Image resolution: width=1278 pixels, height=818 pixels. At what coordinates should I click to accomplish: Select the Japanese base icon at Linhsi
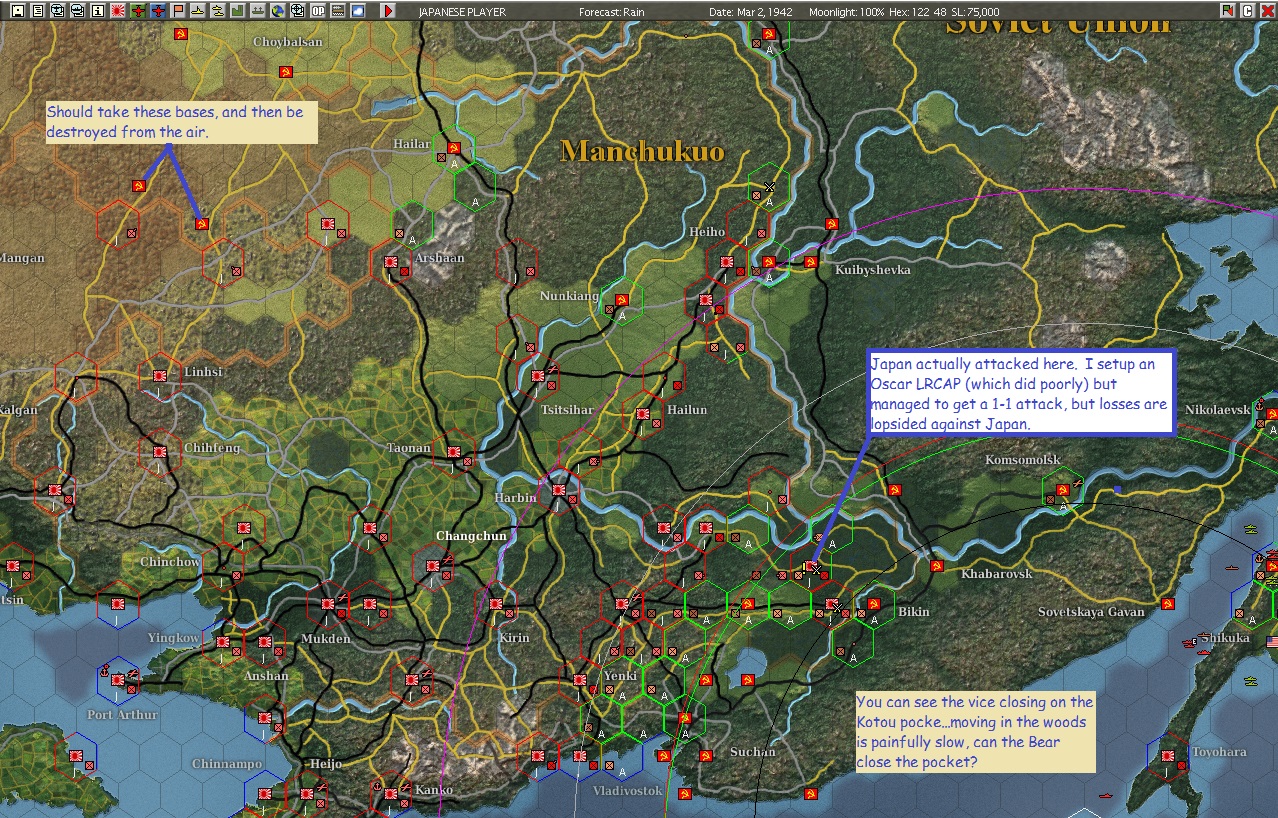(159, 376)
